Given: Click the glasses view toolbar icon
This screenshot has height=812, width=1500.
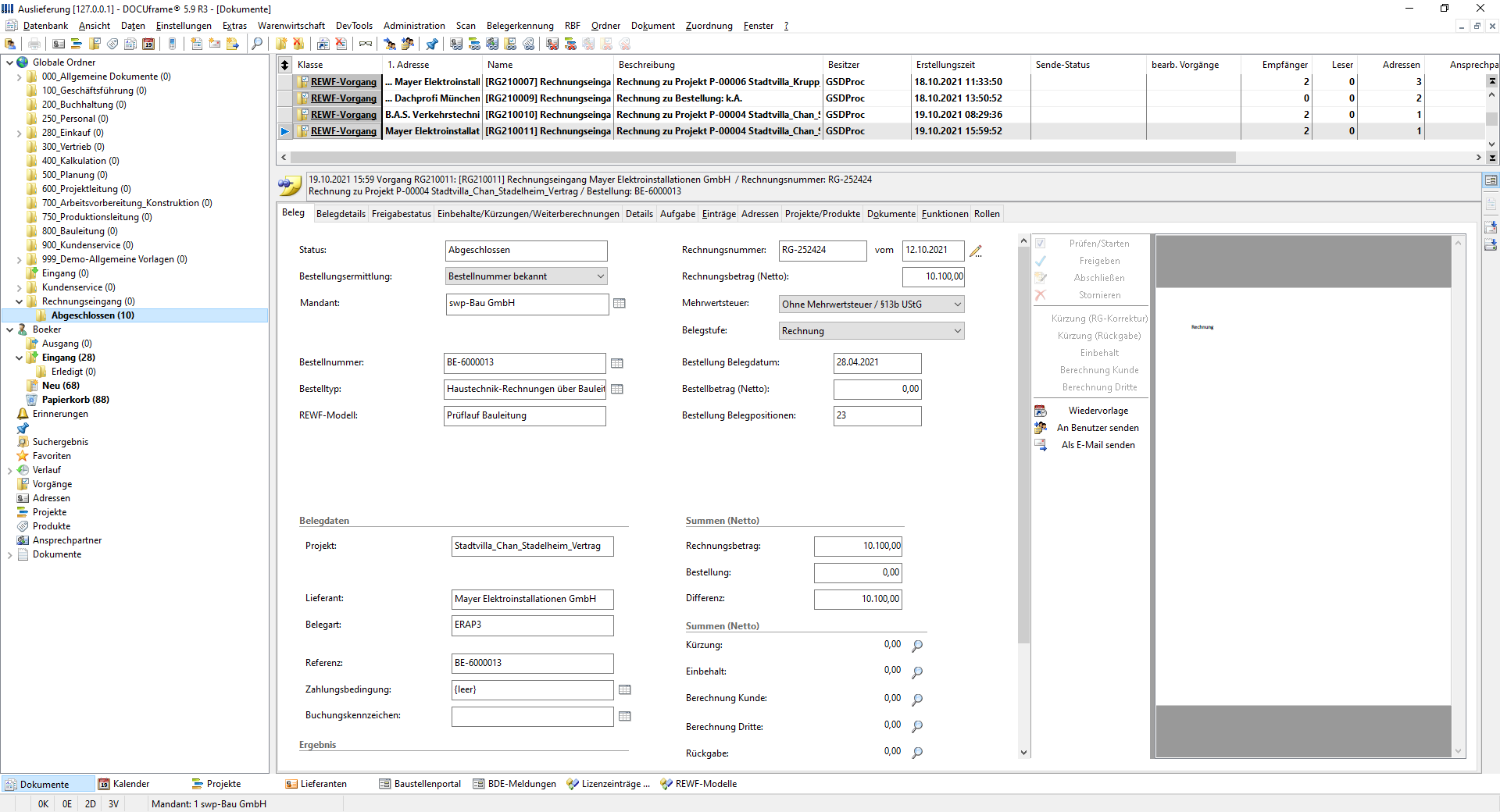Looking at the screenshot, I should coord(366,44).
